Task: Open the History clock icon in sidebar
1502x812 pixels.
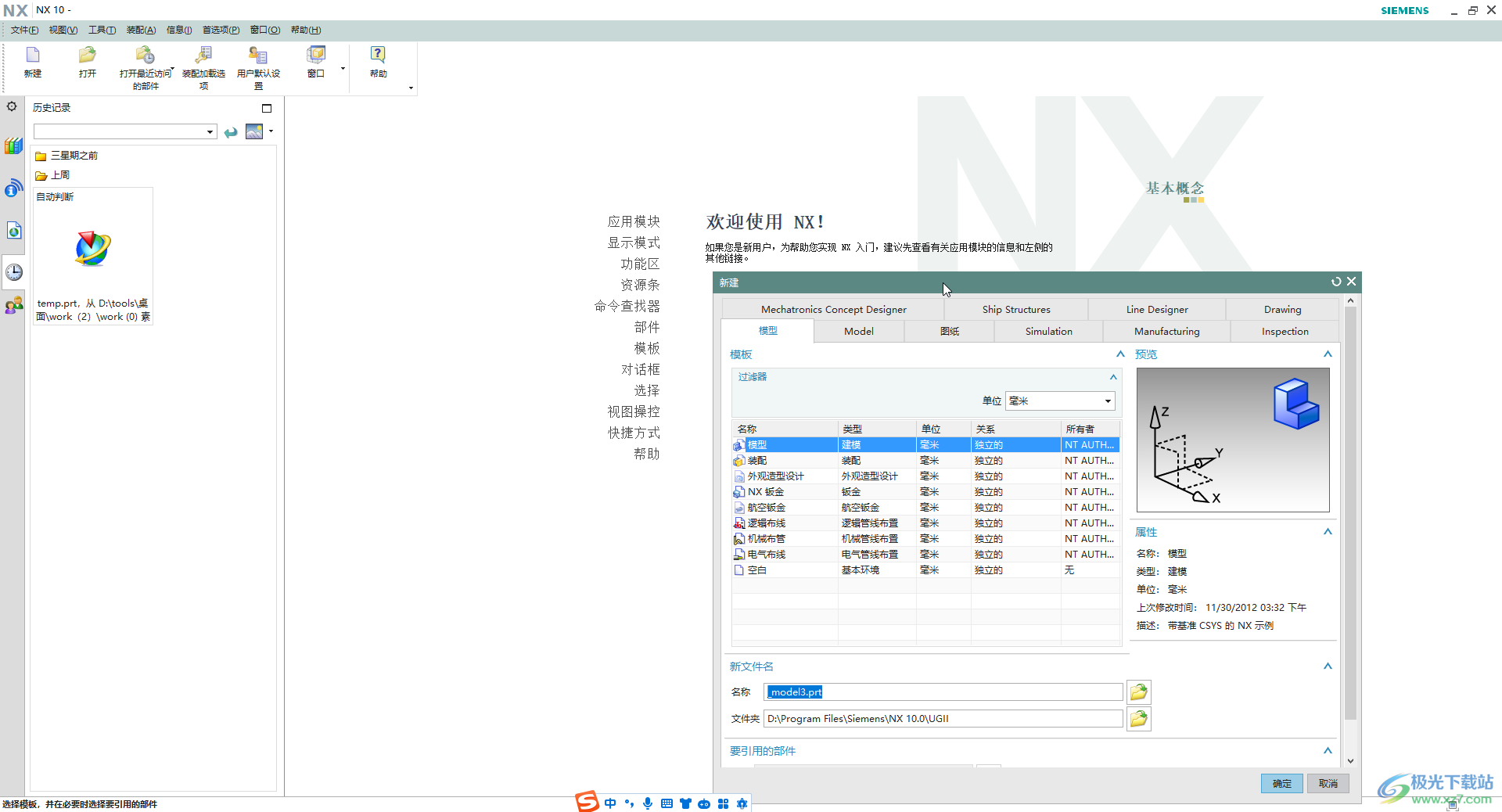Action: (x=14, y=272)
